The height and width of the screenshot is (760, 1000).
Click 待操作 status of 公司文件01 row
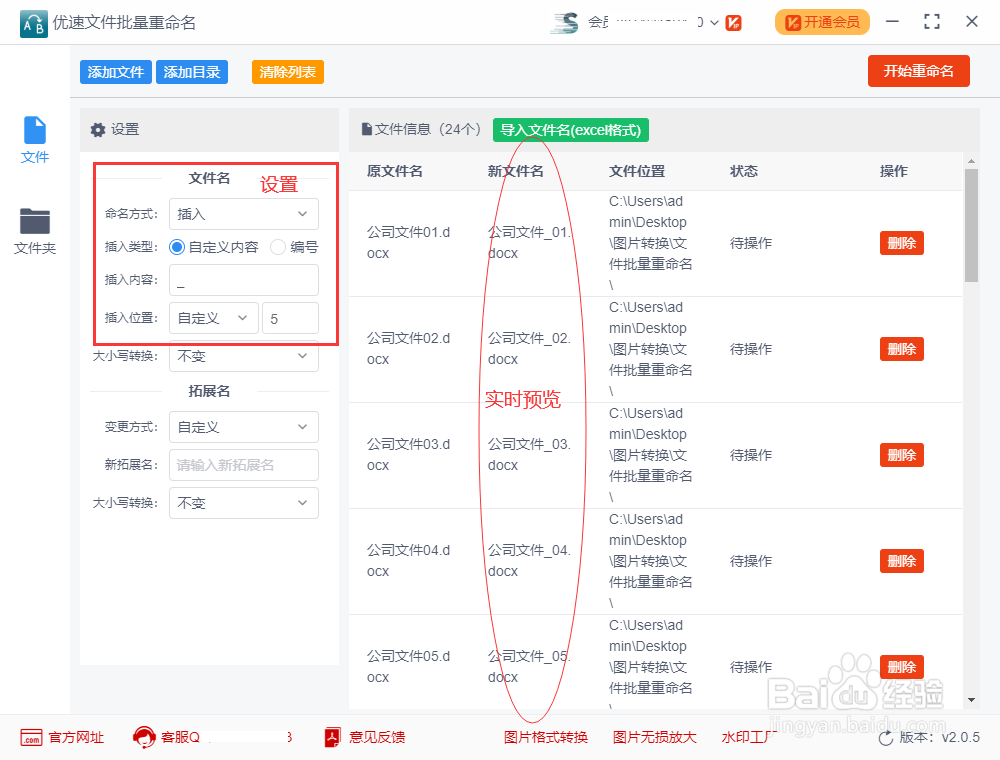(751, 243)
